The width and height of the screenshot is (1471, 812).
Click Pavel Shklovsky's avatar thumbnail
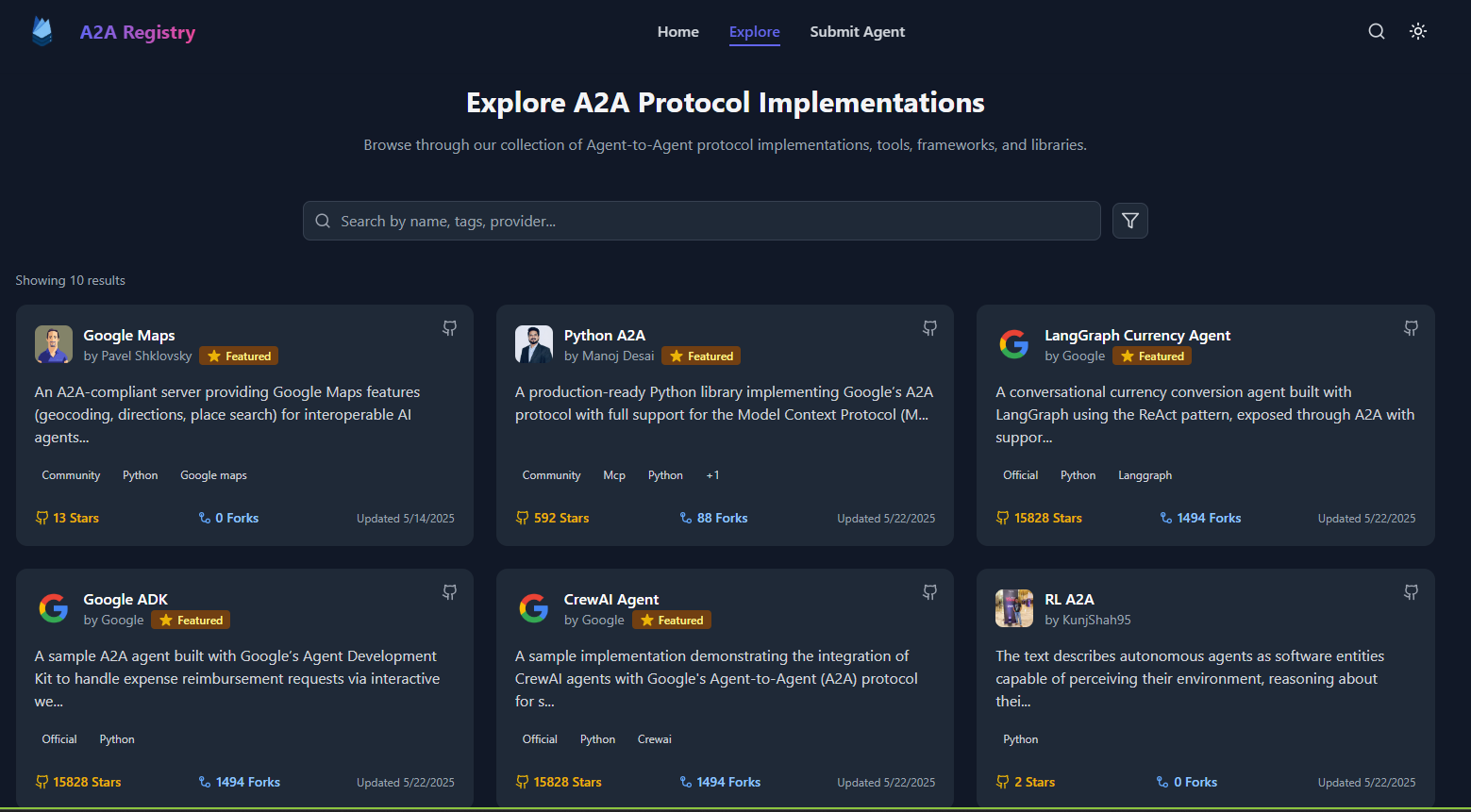(54, 344)
